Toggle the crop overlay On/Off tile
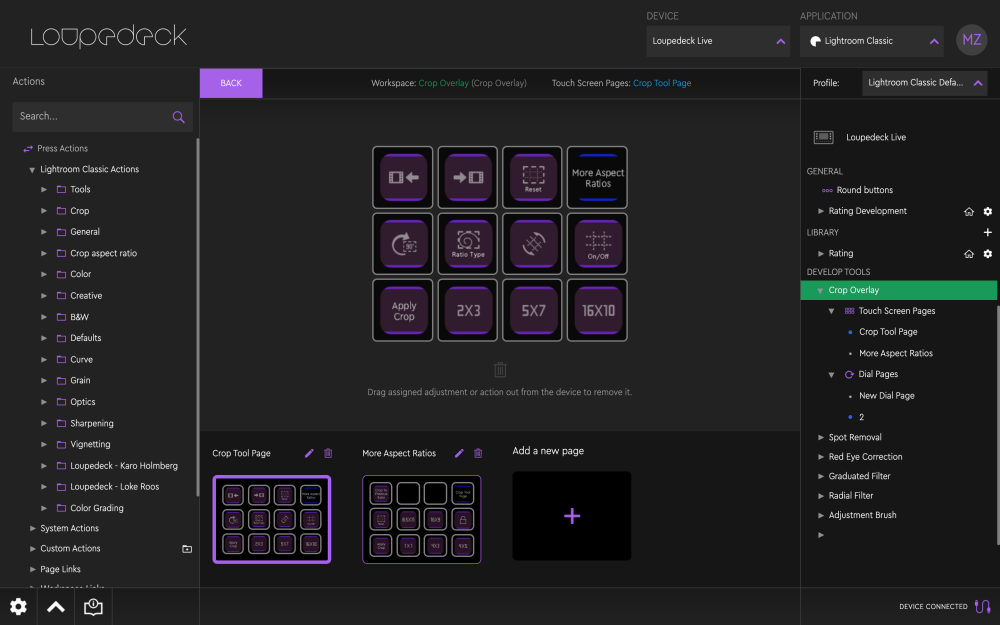The width and height of the screenshot is (1000, 625). point(598,244)
